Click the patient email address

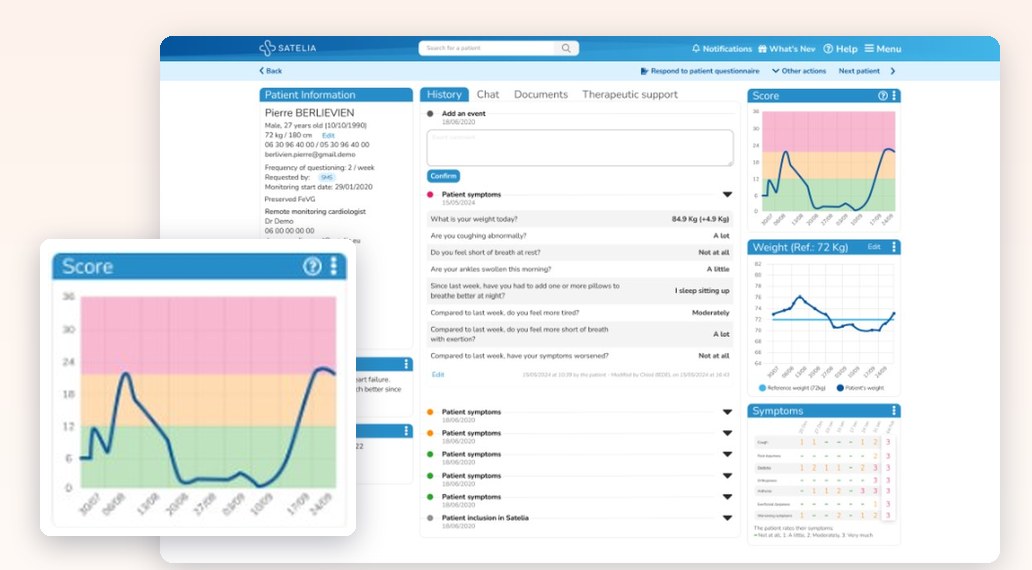pos(309,154)
